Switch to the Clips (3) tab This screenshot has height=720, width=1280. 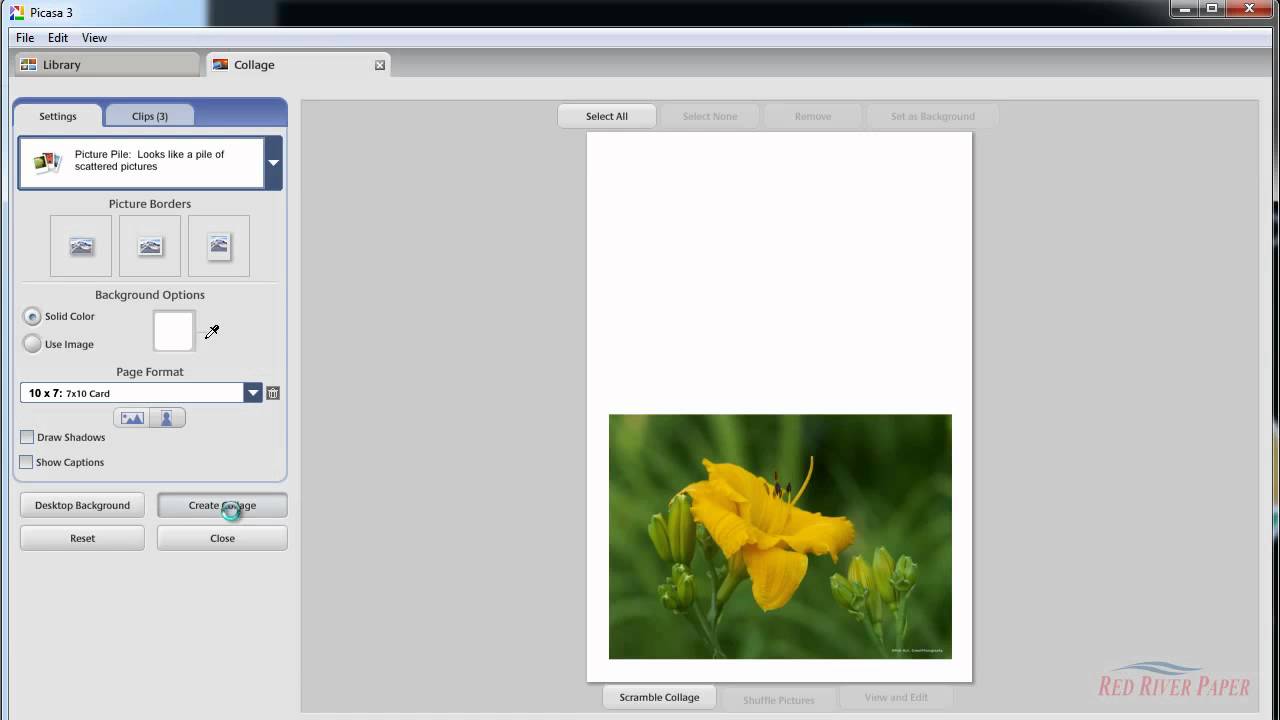click(150, 116)
